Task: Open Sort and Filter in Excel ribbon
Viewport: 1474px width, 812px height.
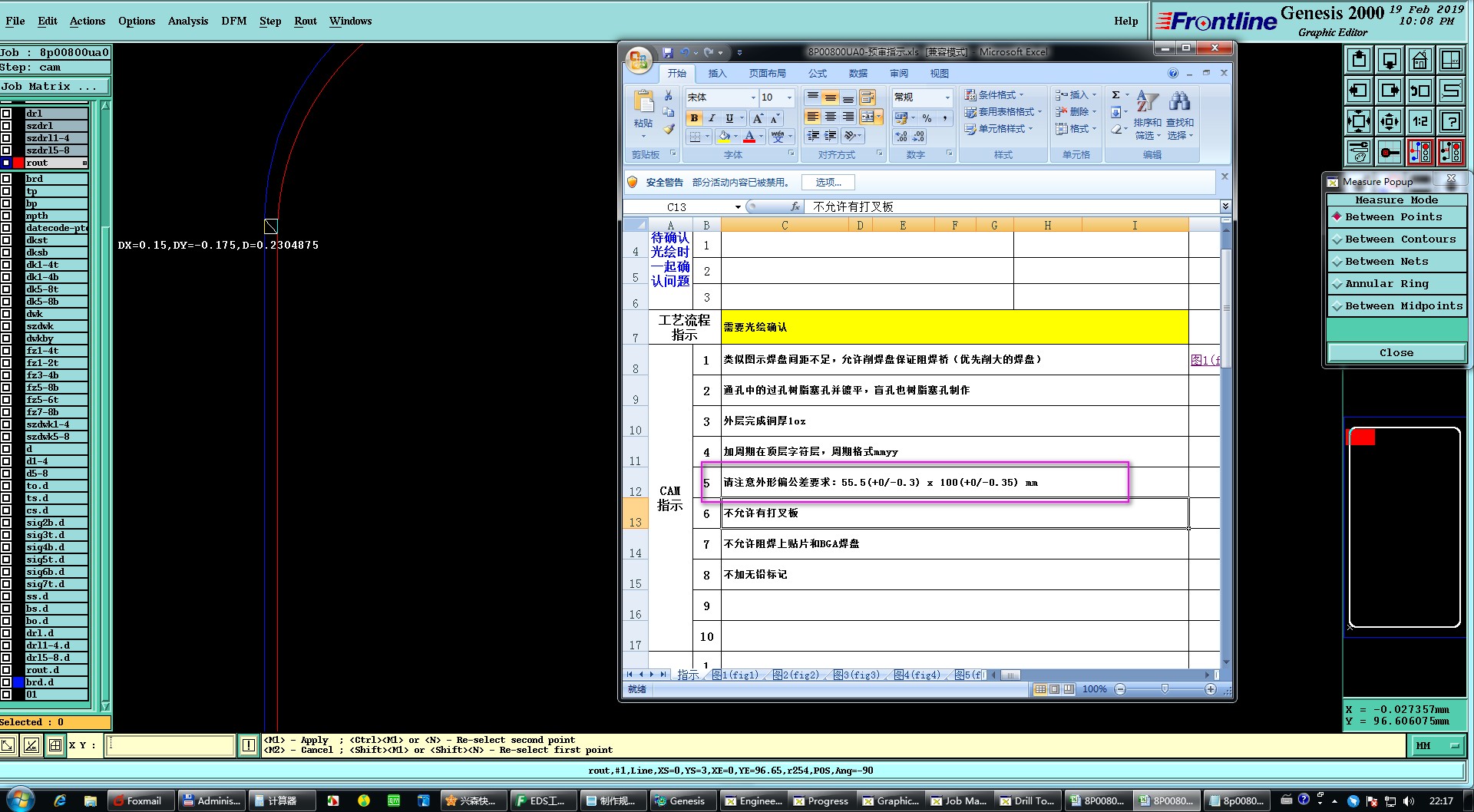Action: (1147, 114)
